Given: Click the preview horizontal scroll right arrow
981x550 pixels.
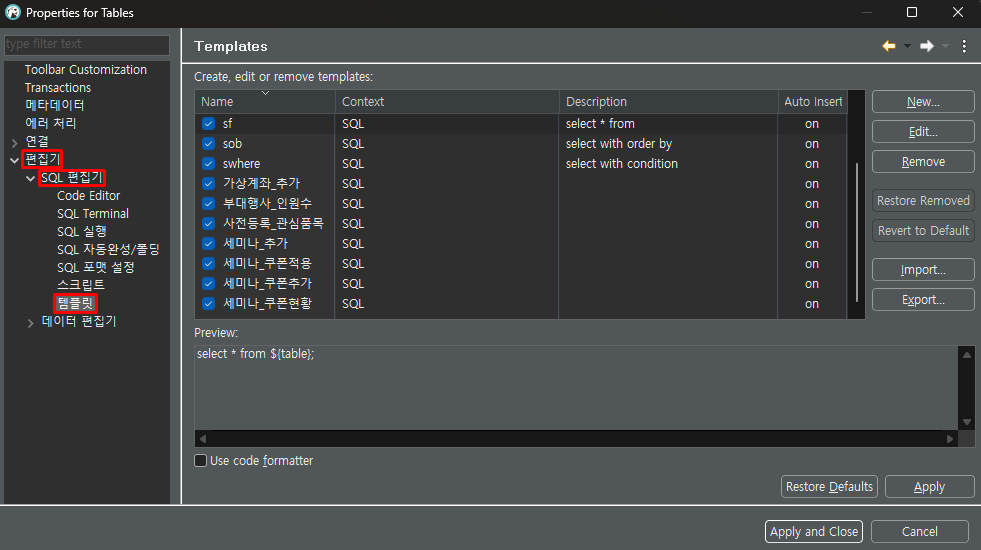Looking at the screenshot, I should point(950,439).
